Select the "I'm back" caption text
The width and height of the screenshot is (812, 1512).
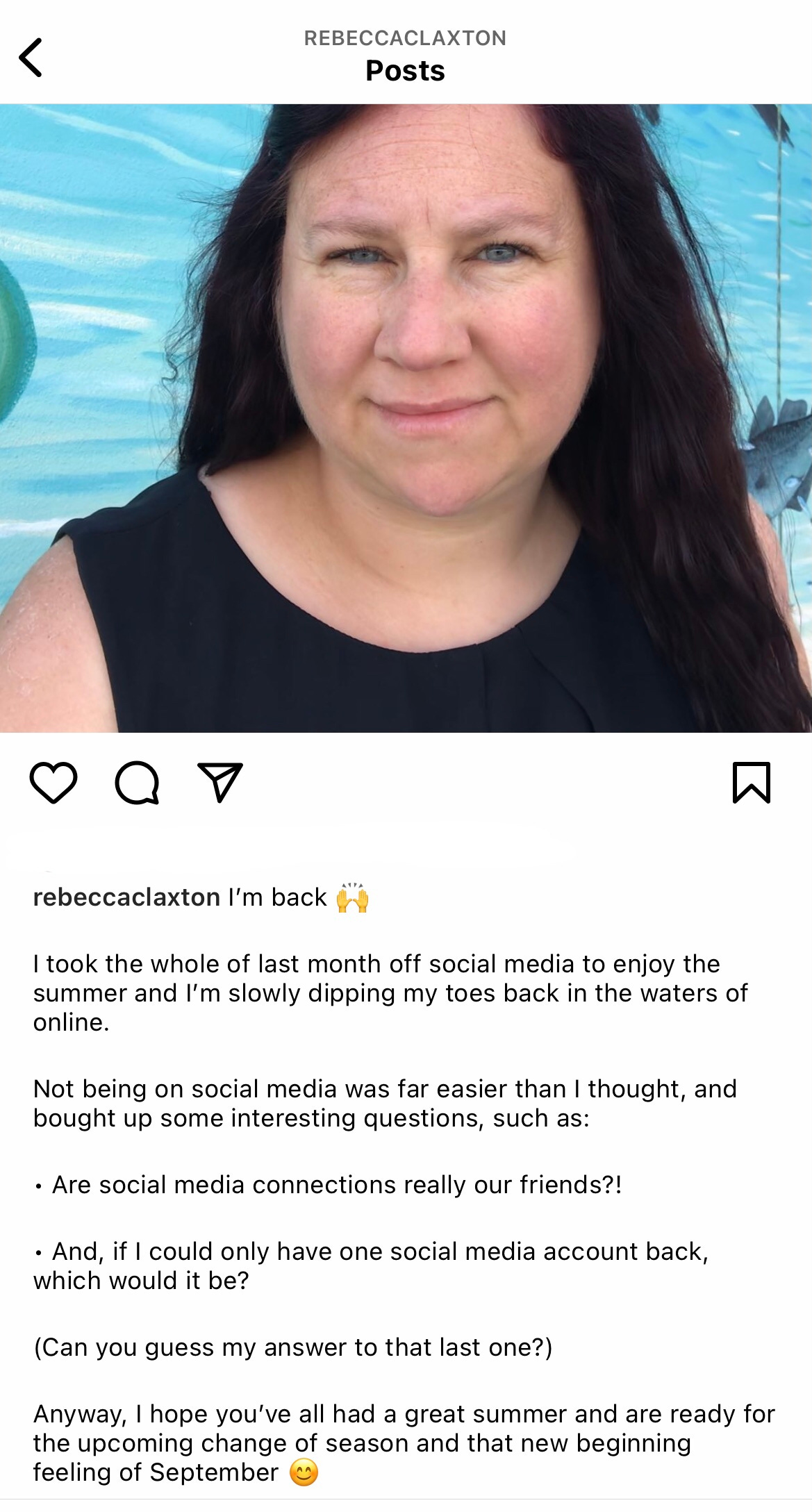pos(277,897)
